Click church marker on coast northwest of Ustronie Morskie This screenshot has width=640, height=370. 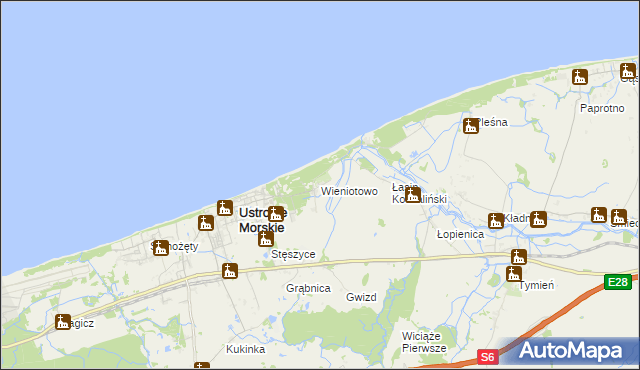[225, 208]
